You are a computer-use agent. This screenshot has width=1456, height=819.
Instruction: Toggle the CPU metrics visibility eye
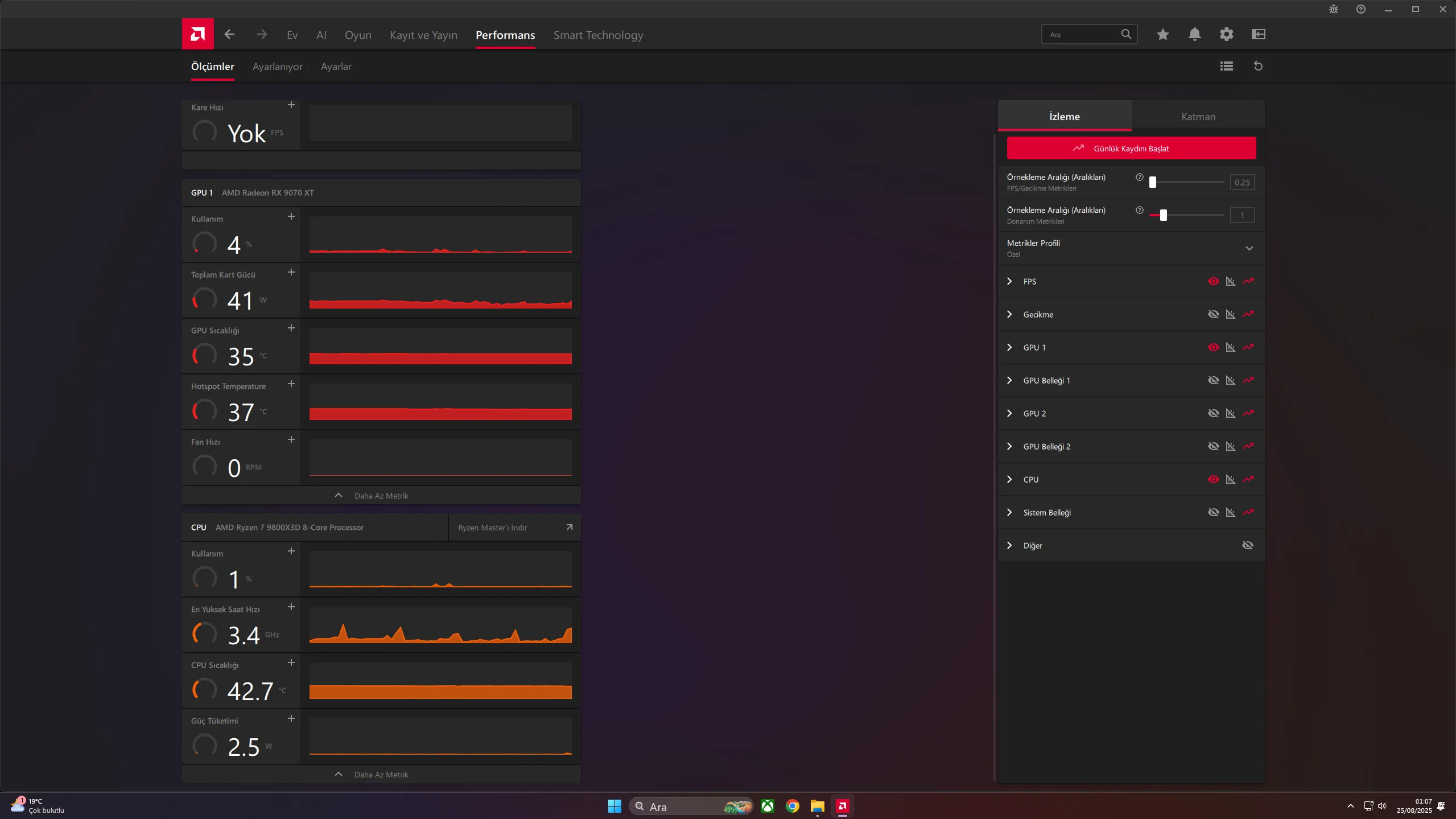coord(1213,479)
